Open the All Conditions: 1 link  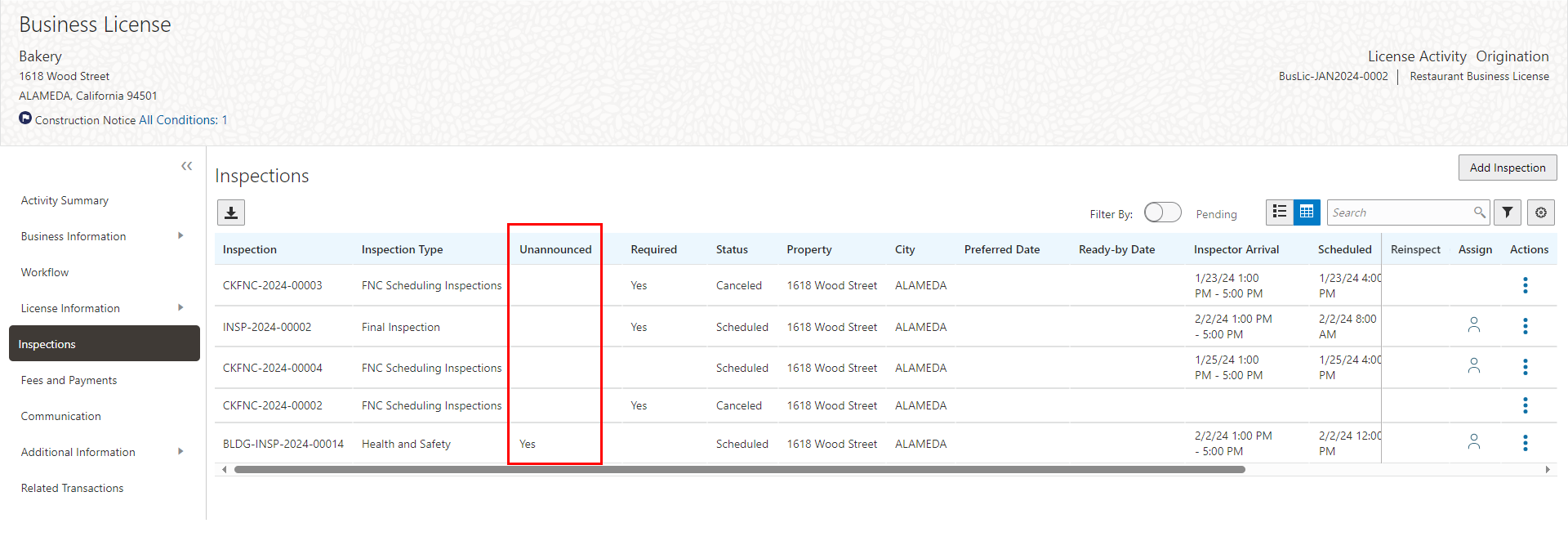[x=183, y=120]
